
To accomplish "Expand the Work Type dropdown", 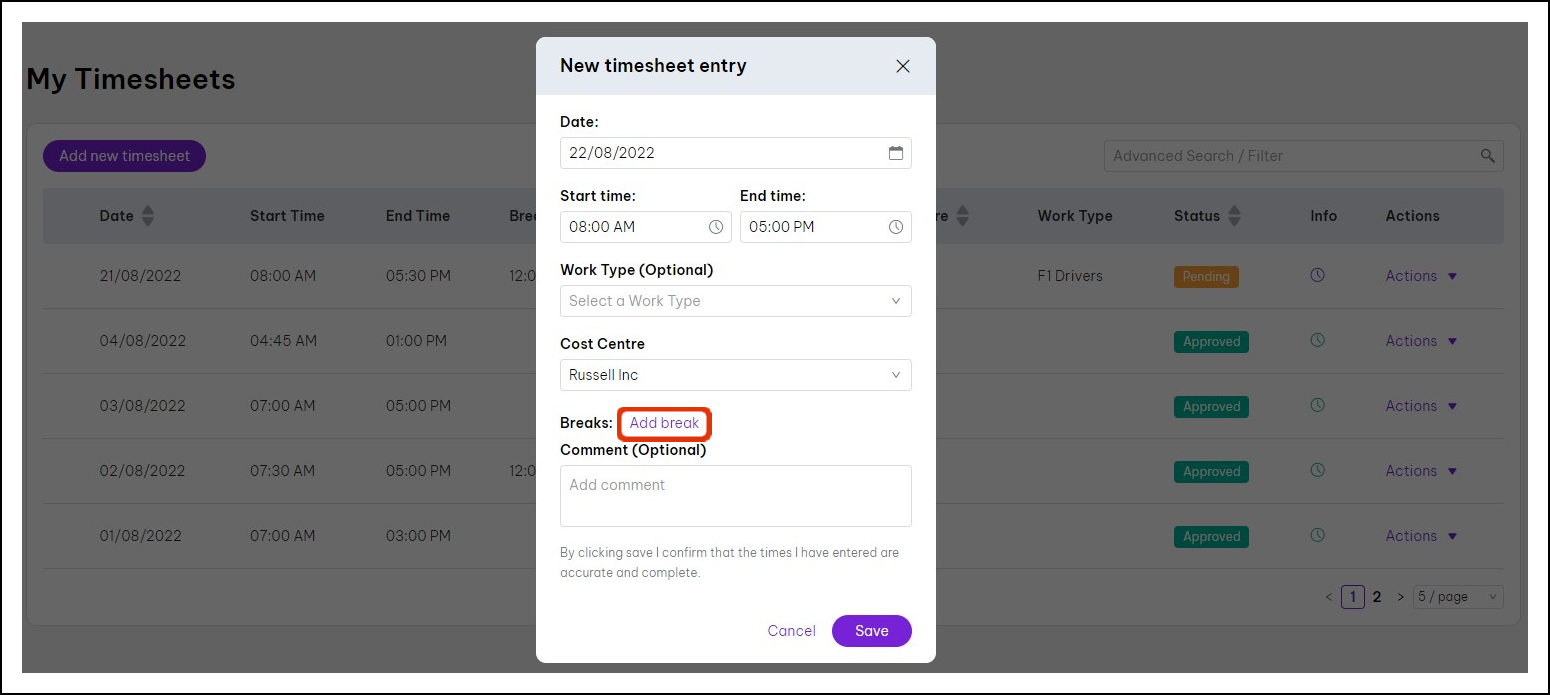I will (736, 301).
